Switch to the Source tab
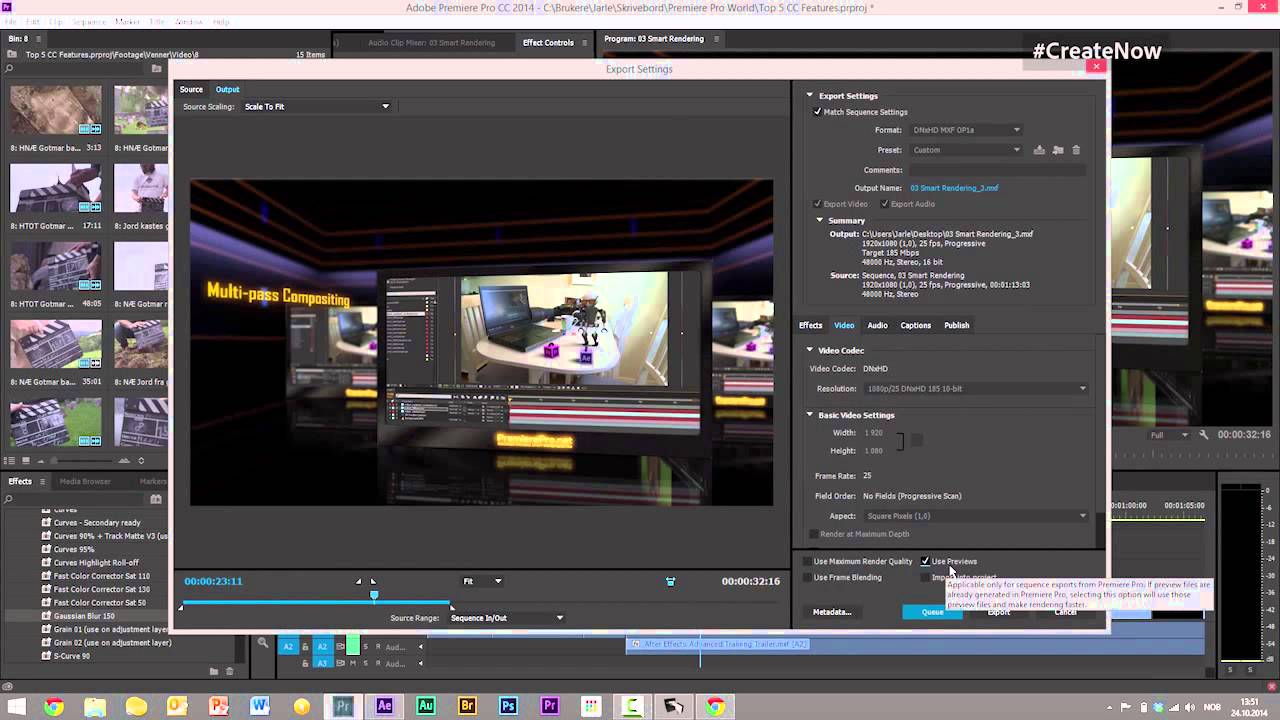The width and height of the screenshot is (1280, 720). [x=191, y=90]
